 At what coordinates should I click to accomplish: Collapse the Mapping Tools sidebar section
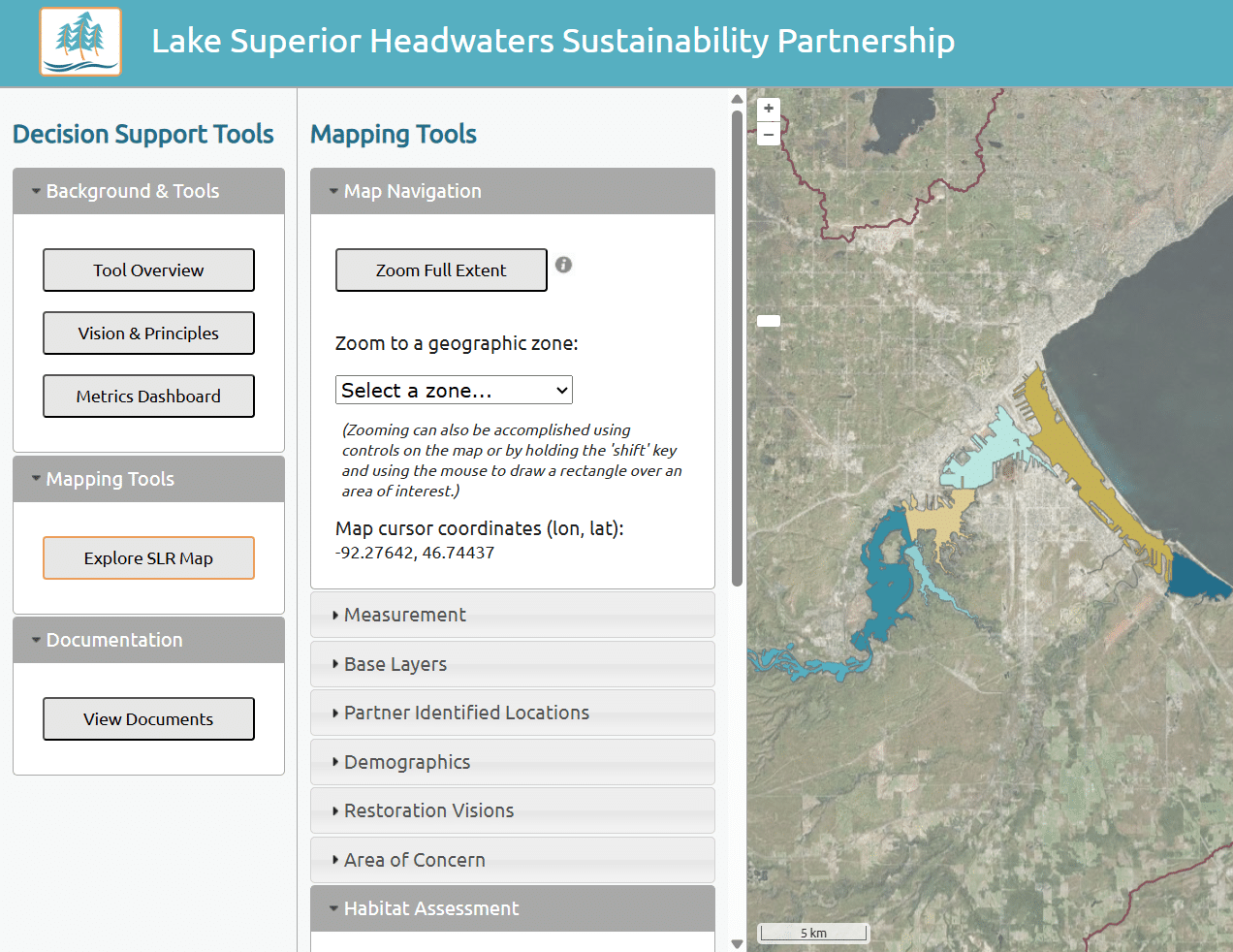pos(148,479)
